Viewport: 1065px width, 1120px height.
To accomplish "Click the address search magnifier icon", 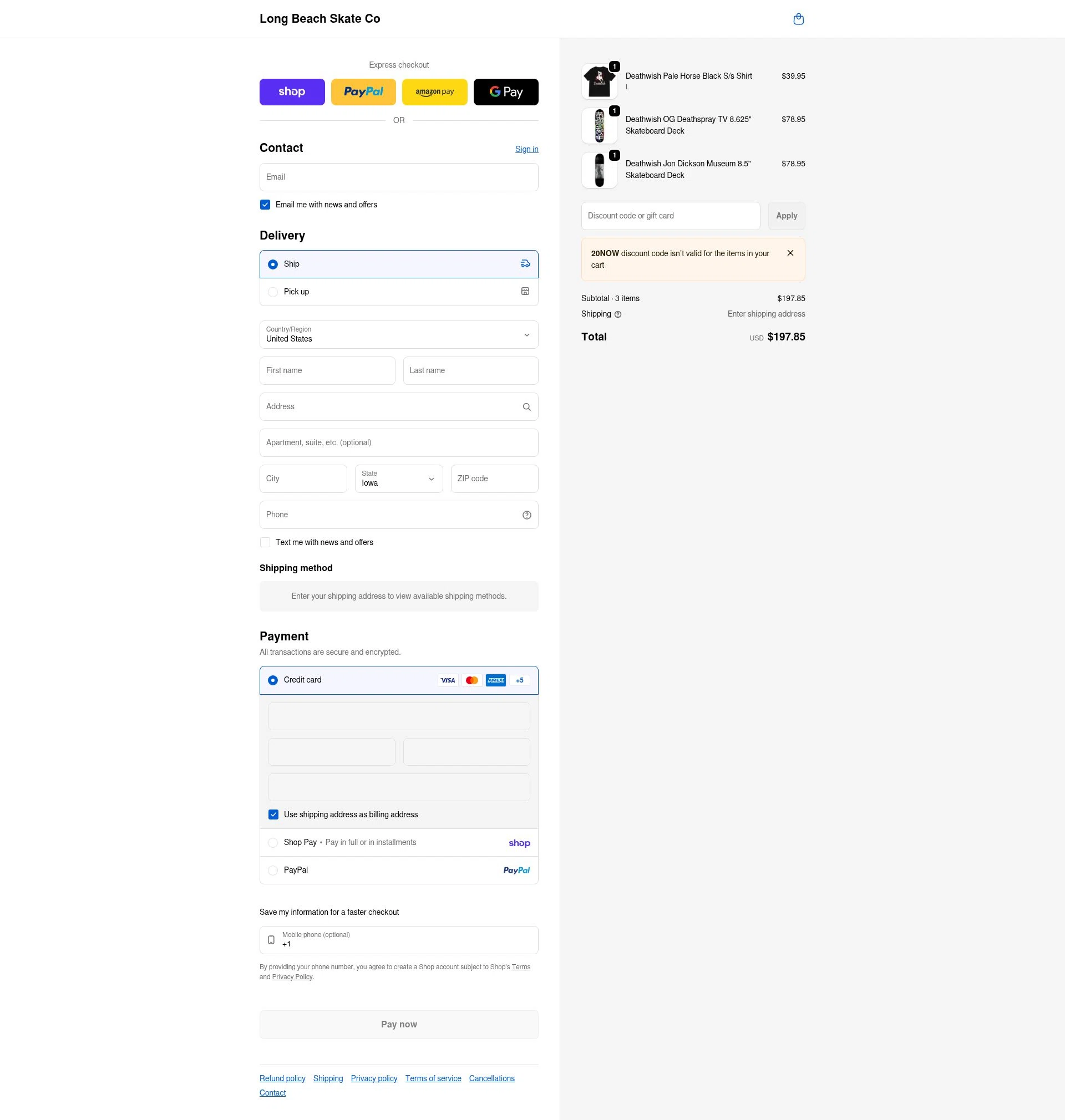I will 526,406.
